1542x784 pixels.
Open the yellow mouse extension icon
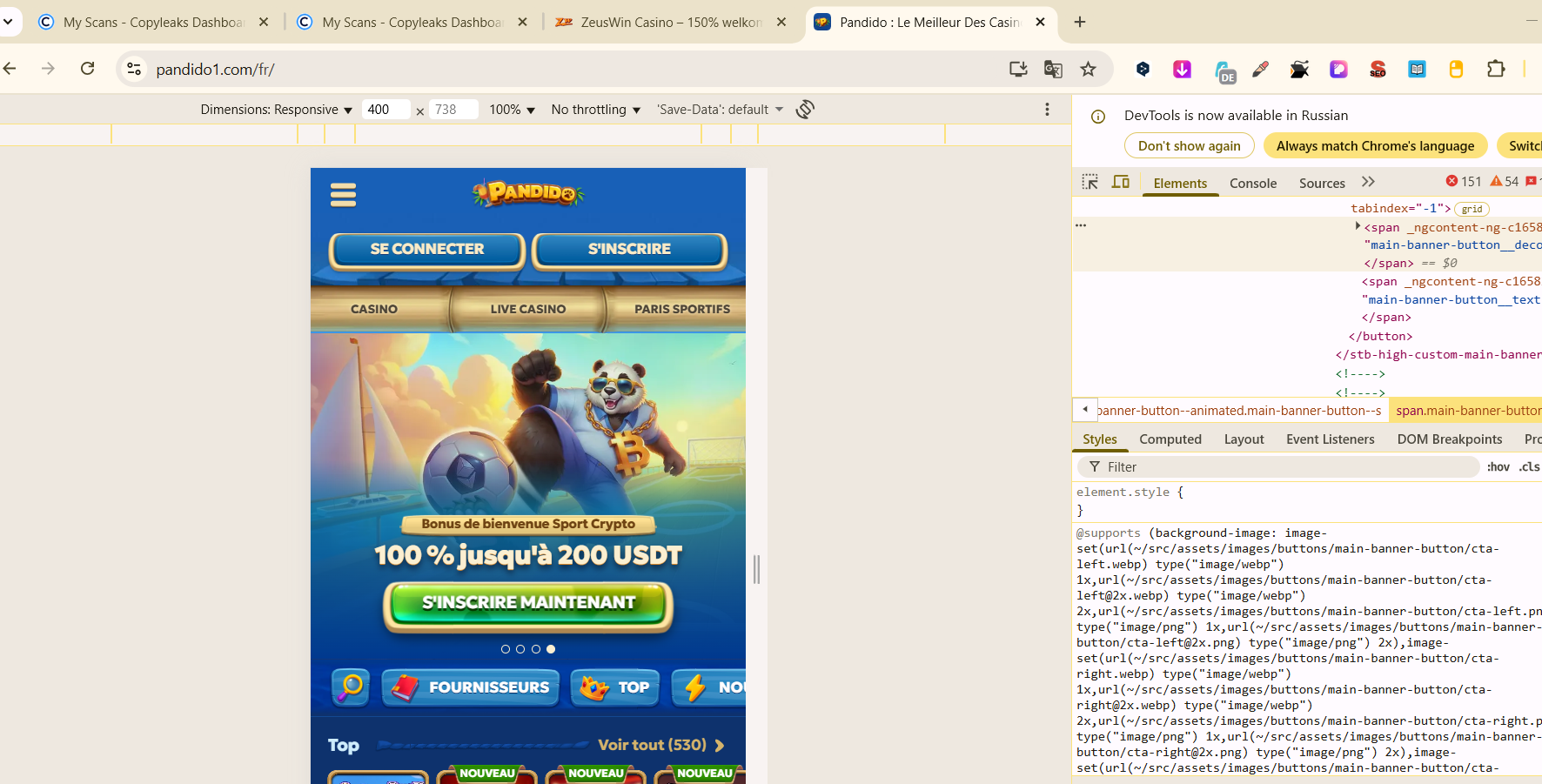click(x=1456, y=69)
